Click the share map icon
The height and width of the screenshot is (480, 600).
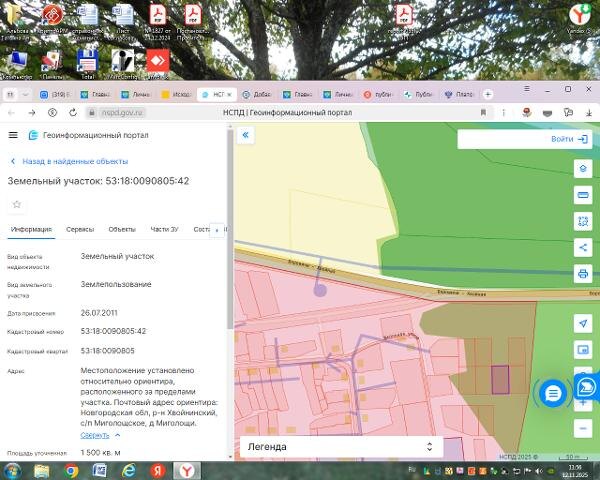583,248
